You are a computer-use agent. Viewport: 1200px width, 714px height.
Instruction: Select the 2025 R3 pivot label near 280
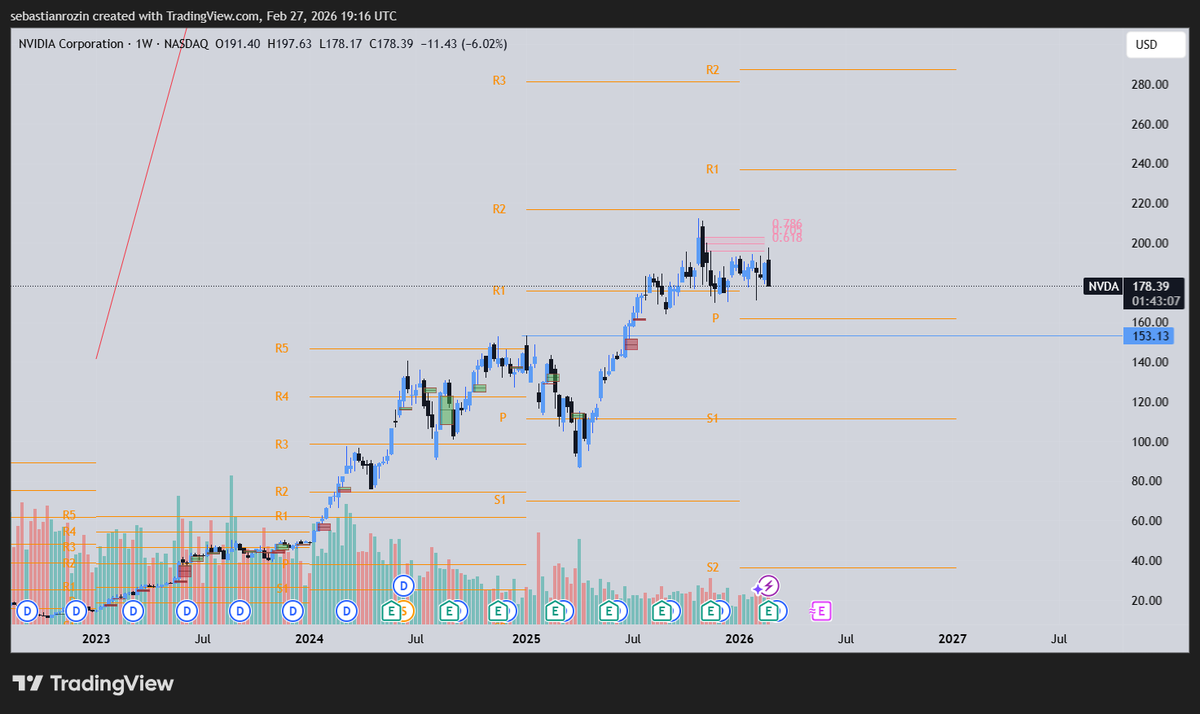tap(499, 80)
